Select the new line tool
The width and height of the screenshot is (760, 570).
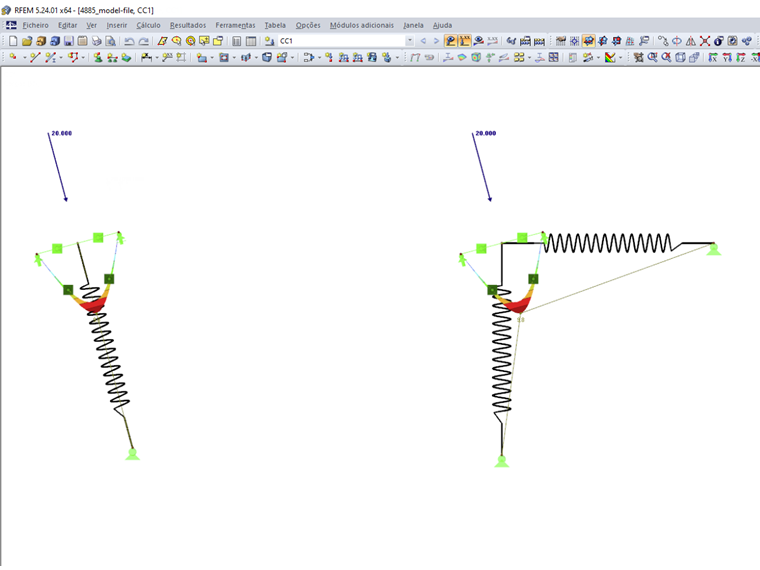[34, 58]
